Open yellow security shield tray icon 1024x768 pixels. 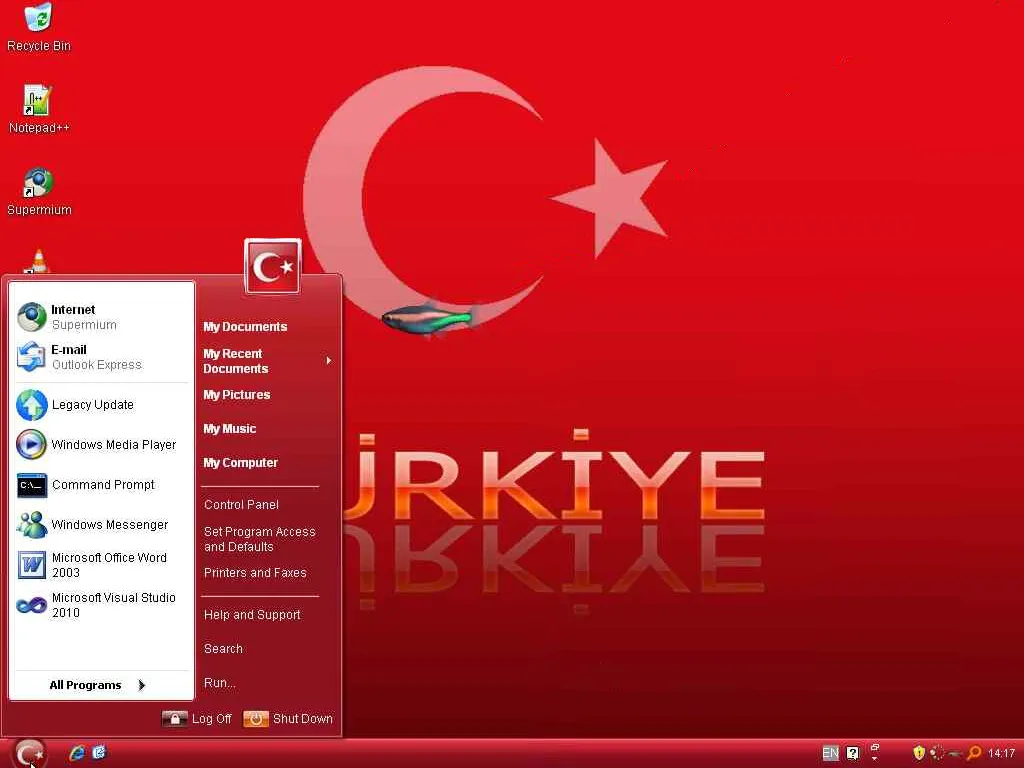point(919,753)
